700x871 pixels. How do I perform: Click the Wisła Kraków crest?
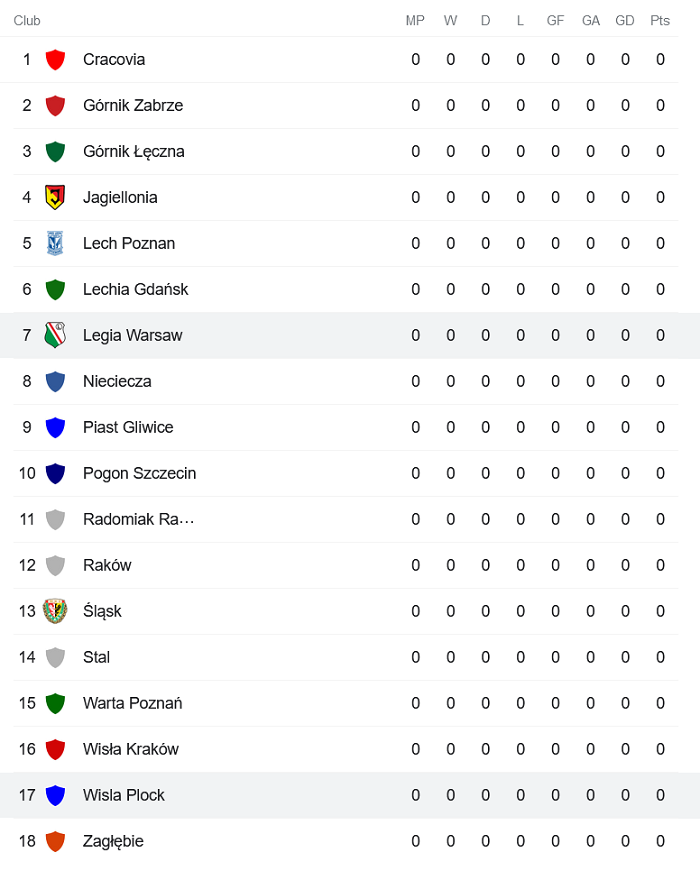(56, 749)
